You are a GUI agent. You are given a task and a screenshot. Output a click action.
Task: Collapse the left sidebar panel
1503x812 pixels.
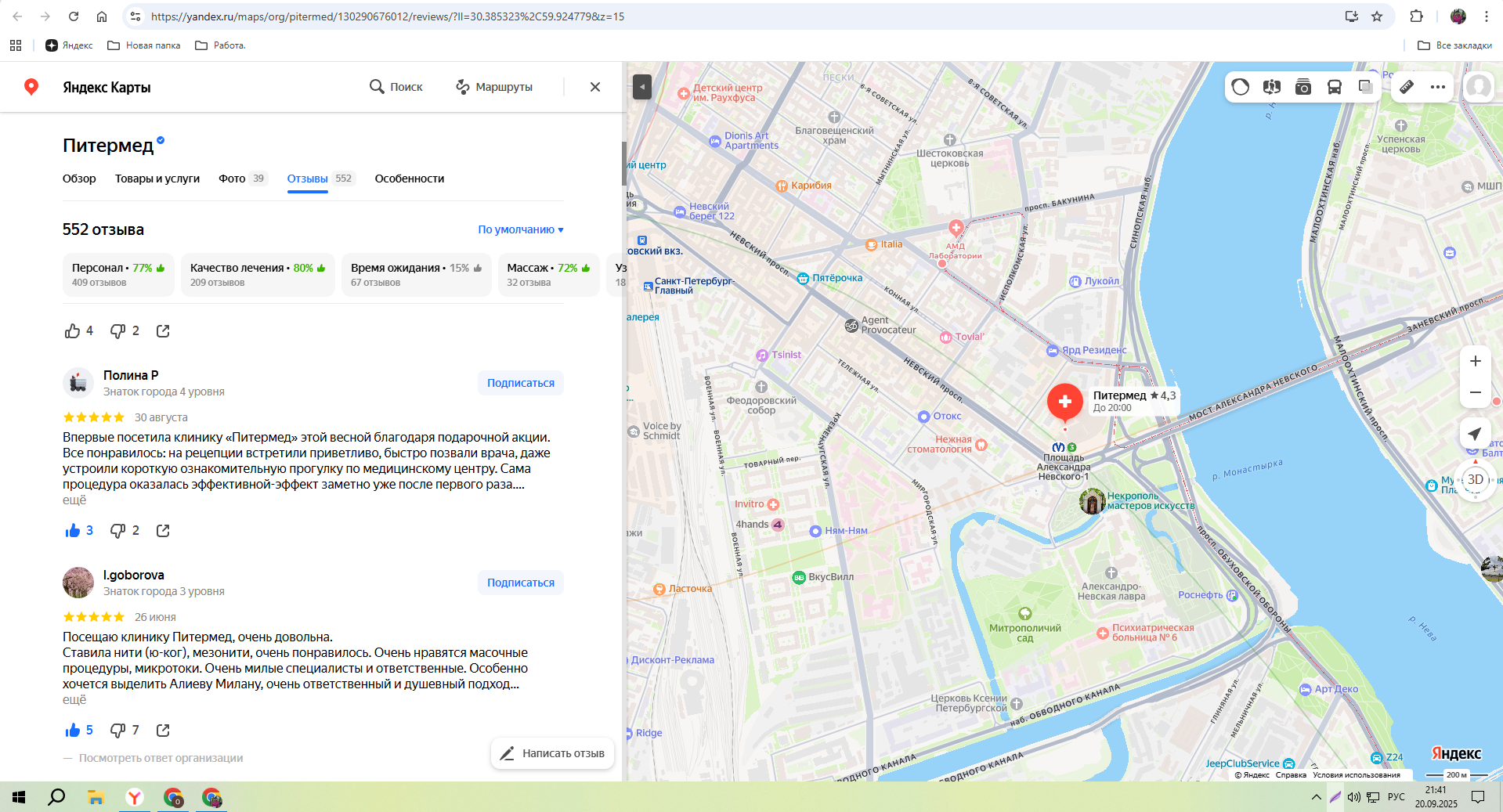coord(642,86)
